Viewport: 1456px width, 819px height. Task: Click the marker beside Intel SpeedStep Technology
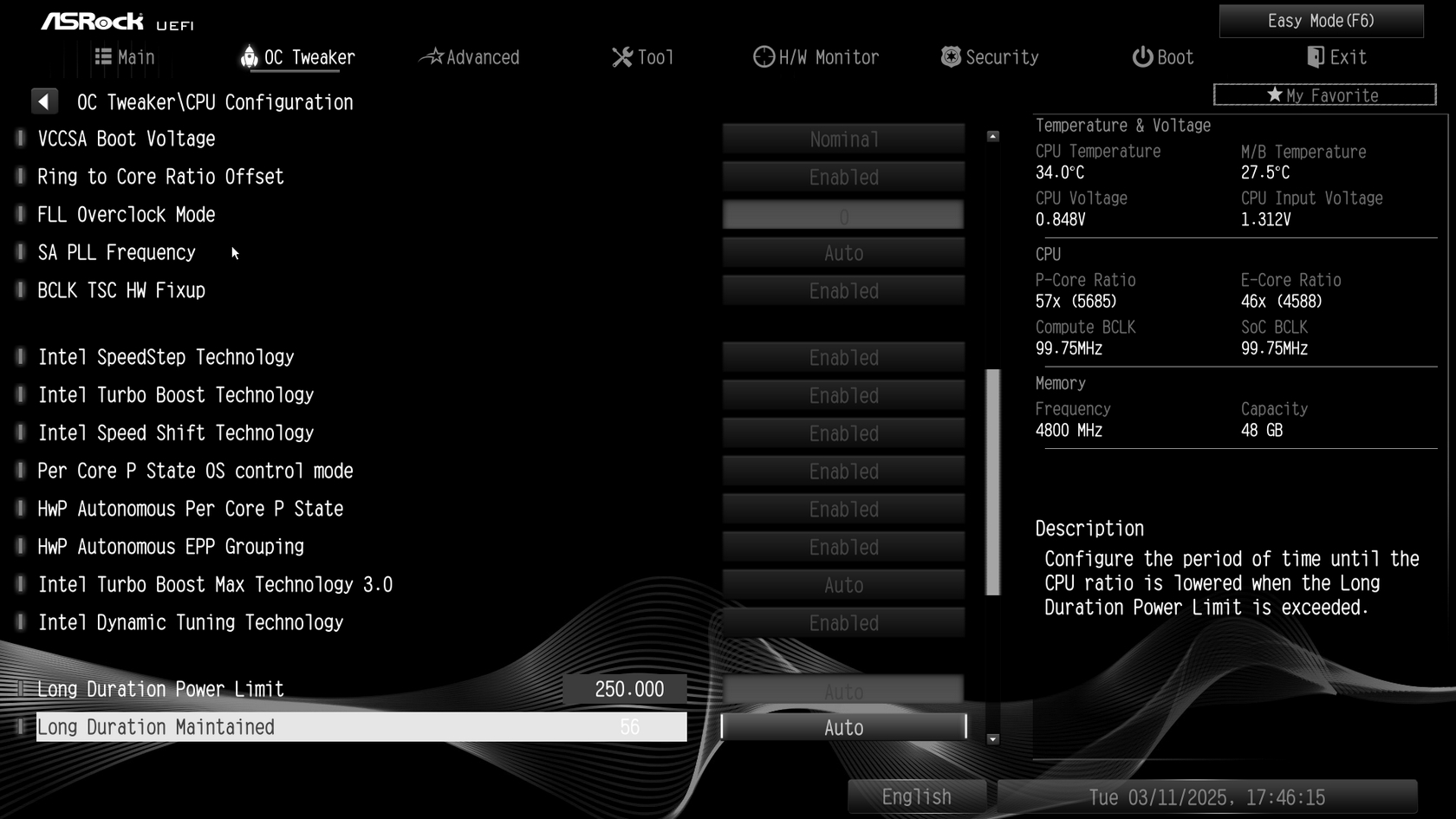point(21,356)
